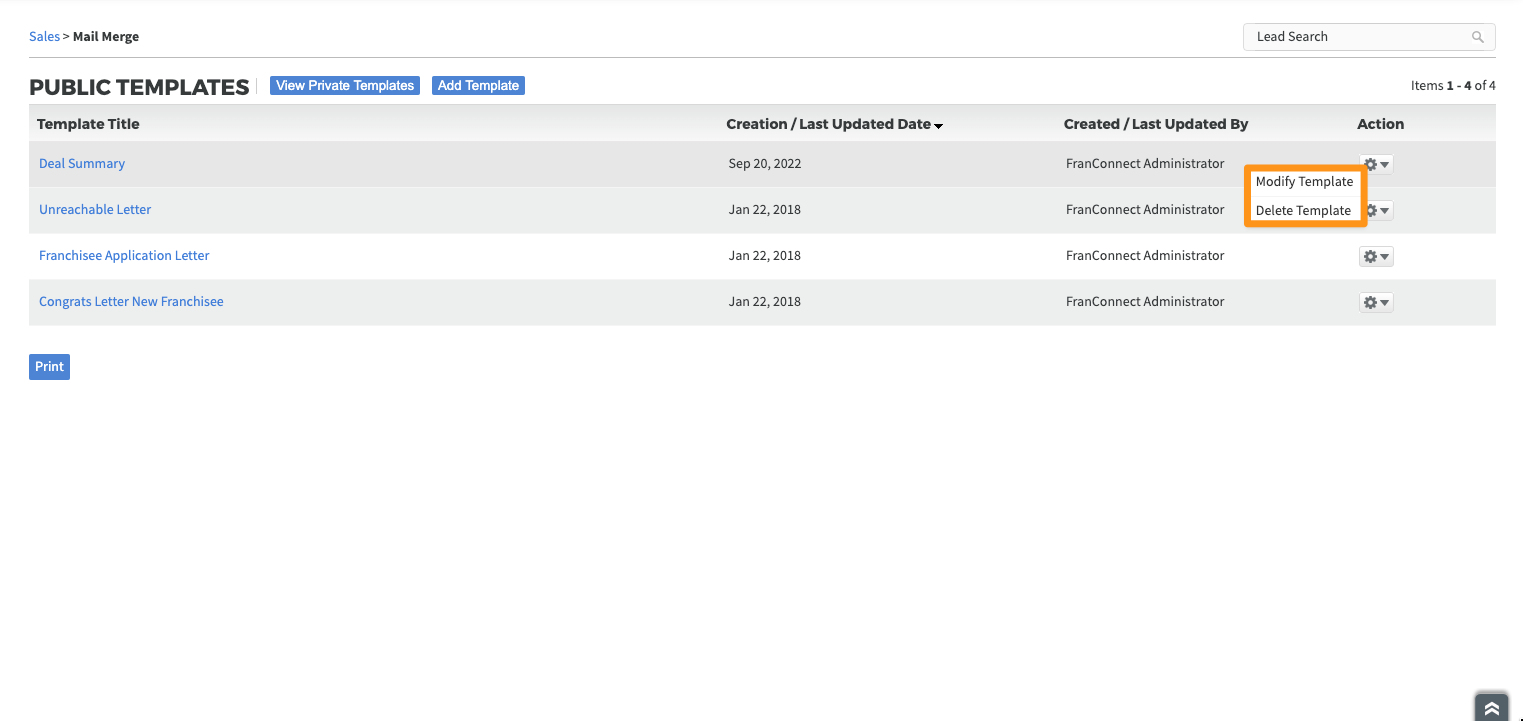Screen dimensions: 1523x721
Task: Open the Unreachable Letter template link
Action: pos(95,210)
